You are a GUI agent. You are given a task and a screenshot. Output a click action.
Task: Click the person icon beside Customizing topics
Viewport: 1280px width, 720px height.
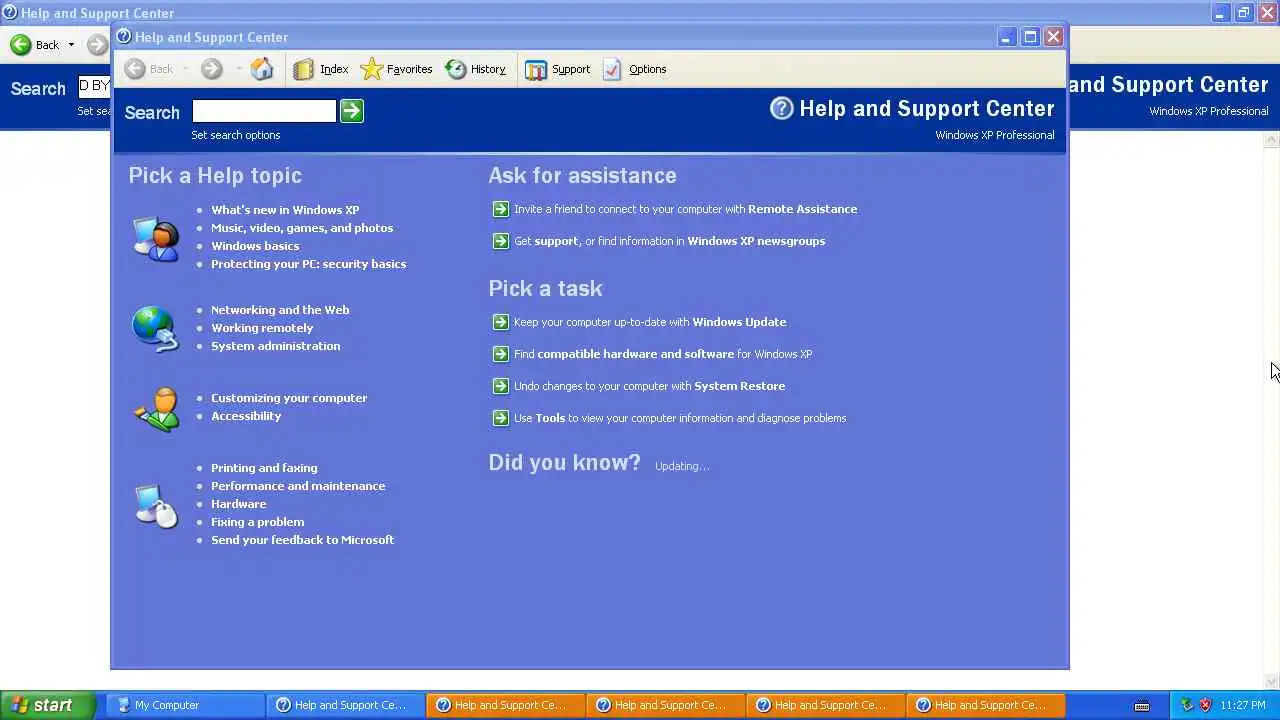(157, 409)
